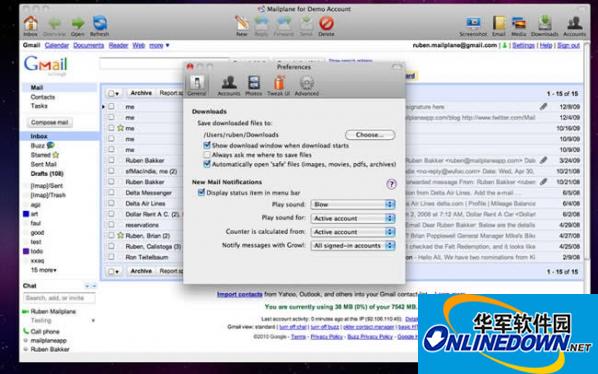Viewport: 598px width, 374px height.
Task: Open the Documents tab link
Action: (x=88, y=45)
